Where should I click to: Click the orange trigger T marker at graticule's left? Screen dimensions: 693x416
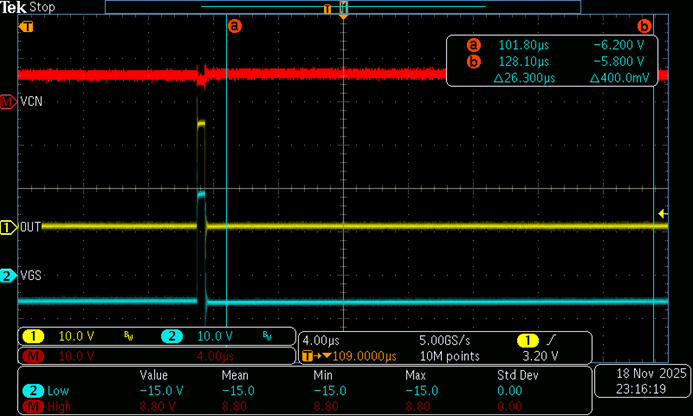(x=26, y=27)
